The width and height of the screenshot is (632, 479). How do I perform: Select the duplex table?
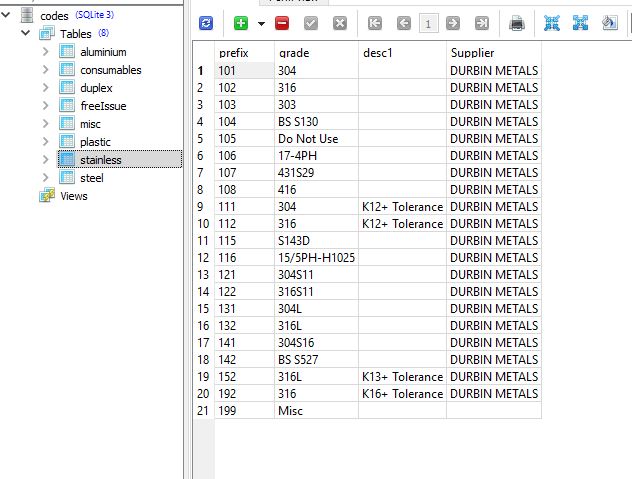point(96,88)
